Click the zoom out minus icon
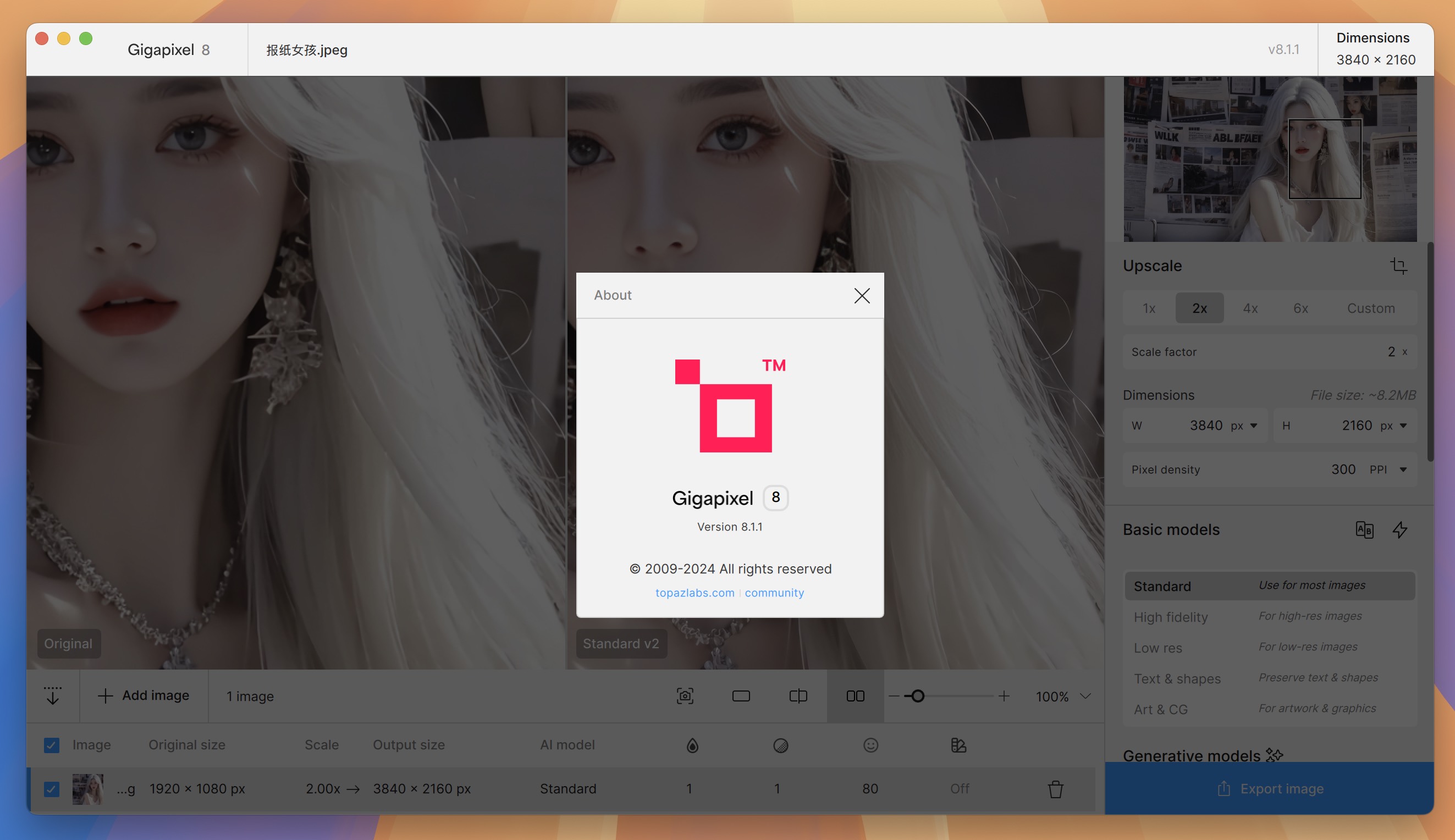Screen dimensions: 1455x840 coord(894,696)
